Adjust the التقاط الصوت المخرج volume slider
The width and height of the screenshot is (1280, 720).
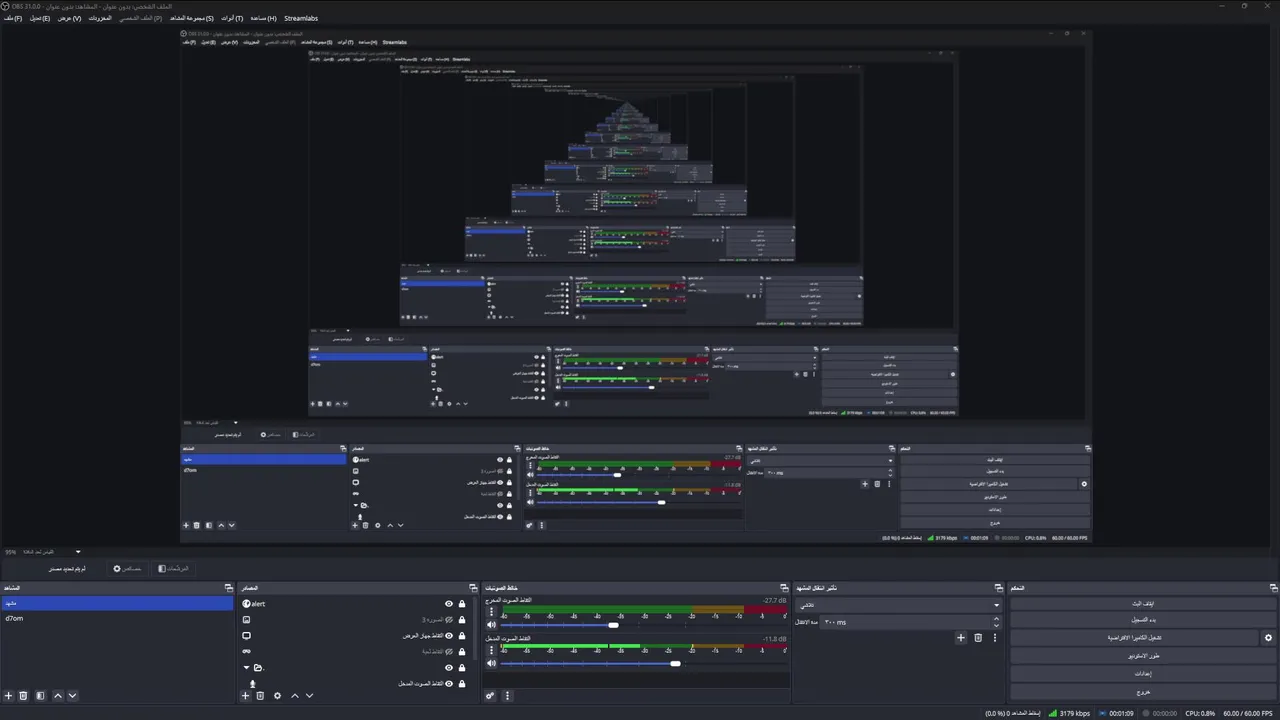tap(614, 625)
